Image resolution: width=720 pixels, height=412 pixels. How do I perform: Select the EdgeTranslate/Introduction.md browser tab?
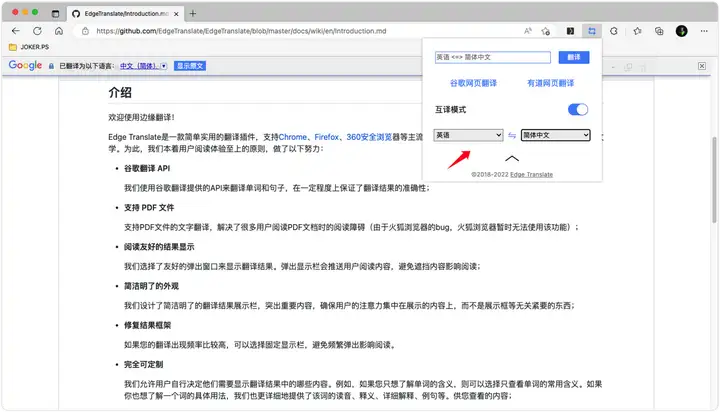point(125,14)
